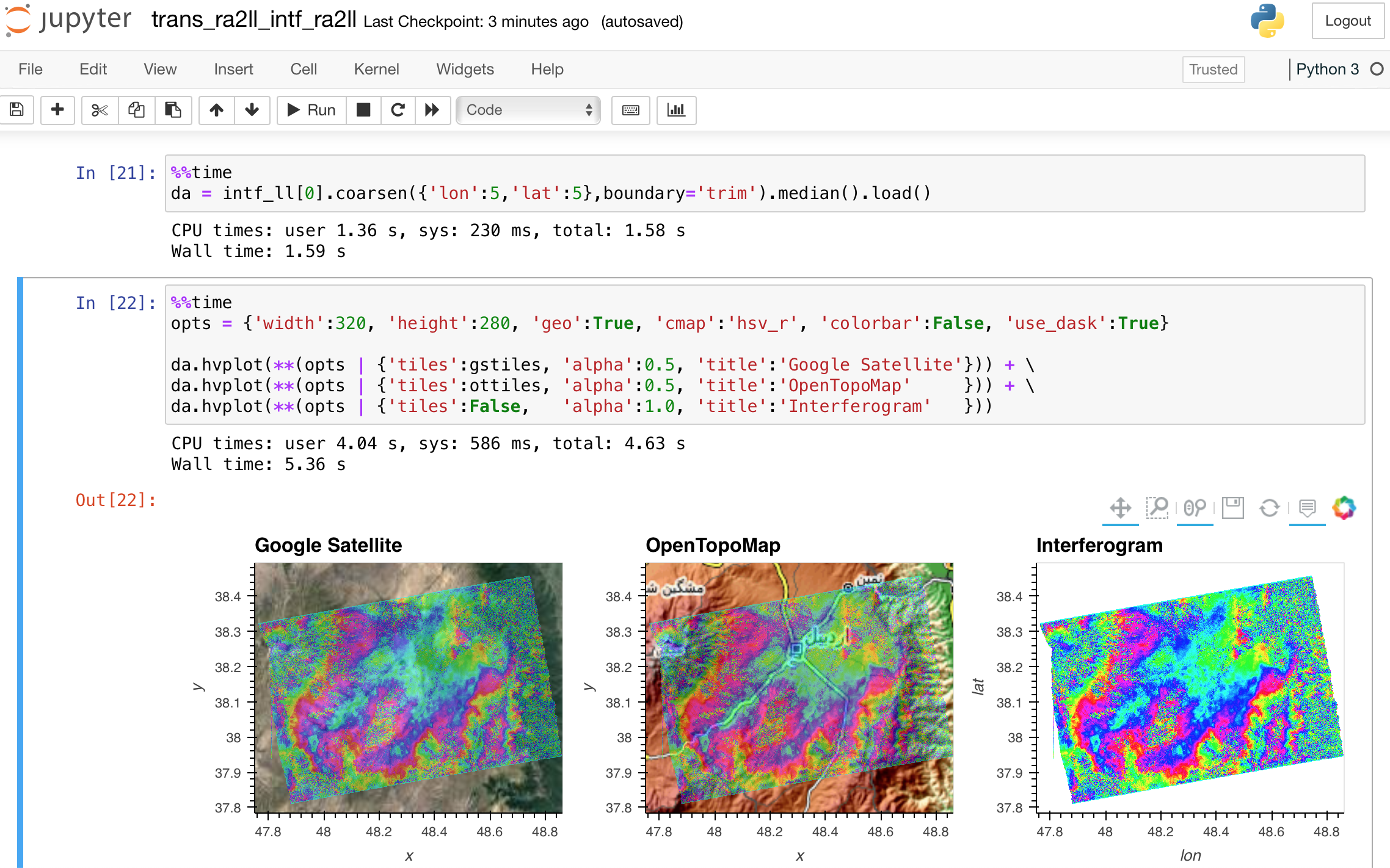The image size is (1390, 868).
Task: Cut the selected cell
Action: pos(100,110)
